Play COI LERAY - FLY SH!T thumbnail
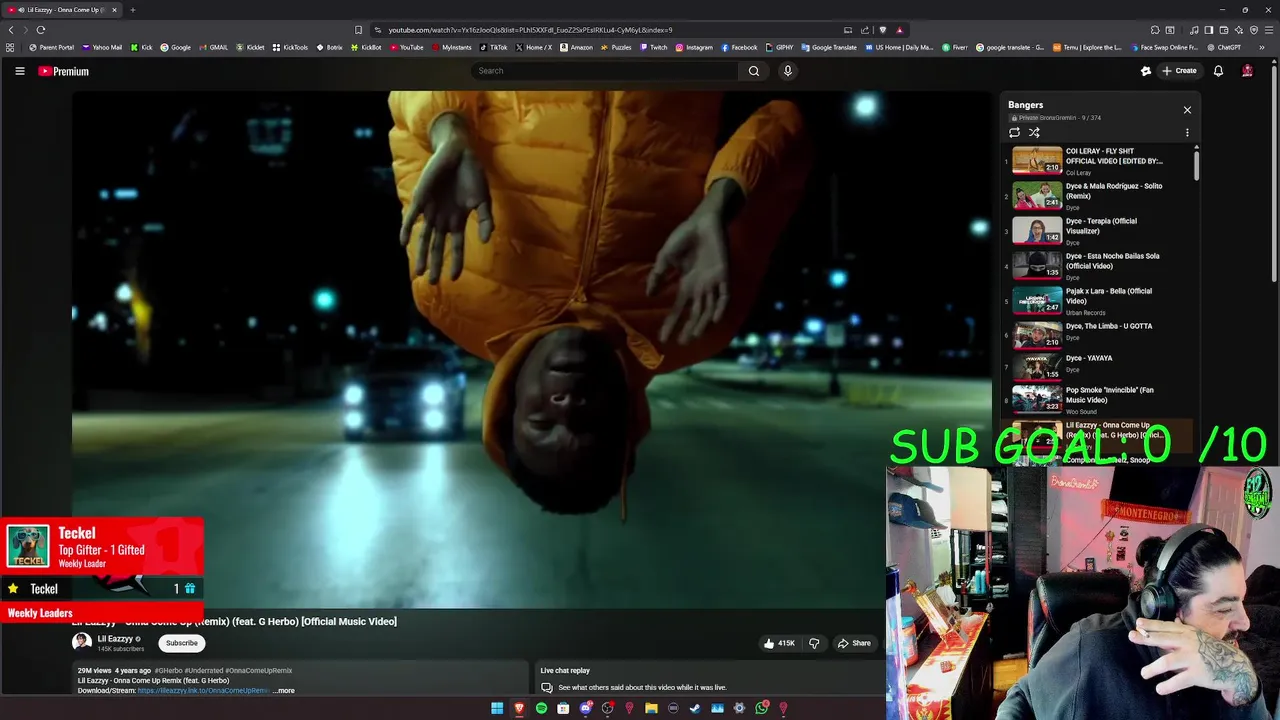Screen dimensions: 1280x720 tap(1037, 161)
